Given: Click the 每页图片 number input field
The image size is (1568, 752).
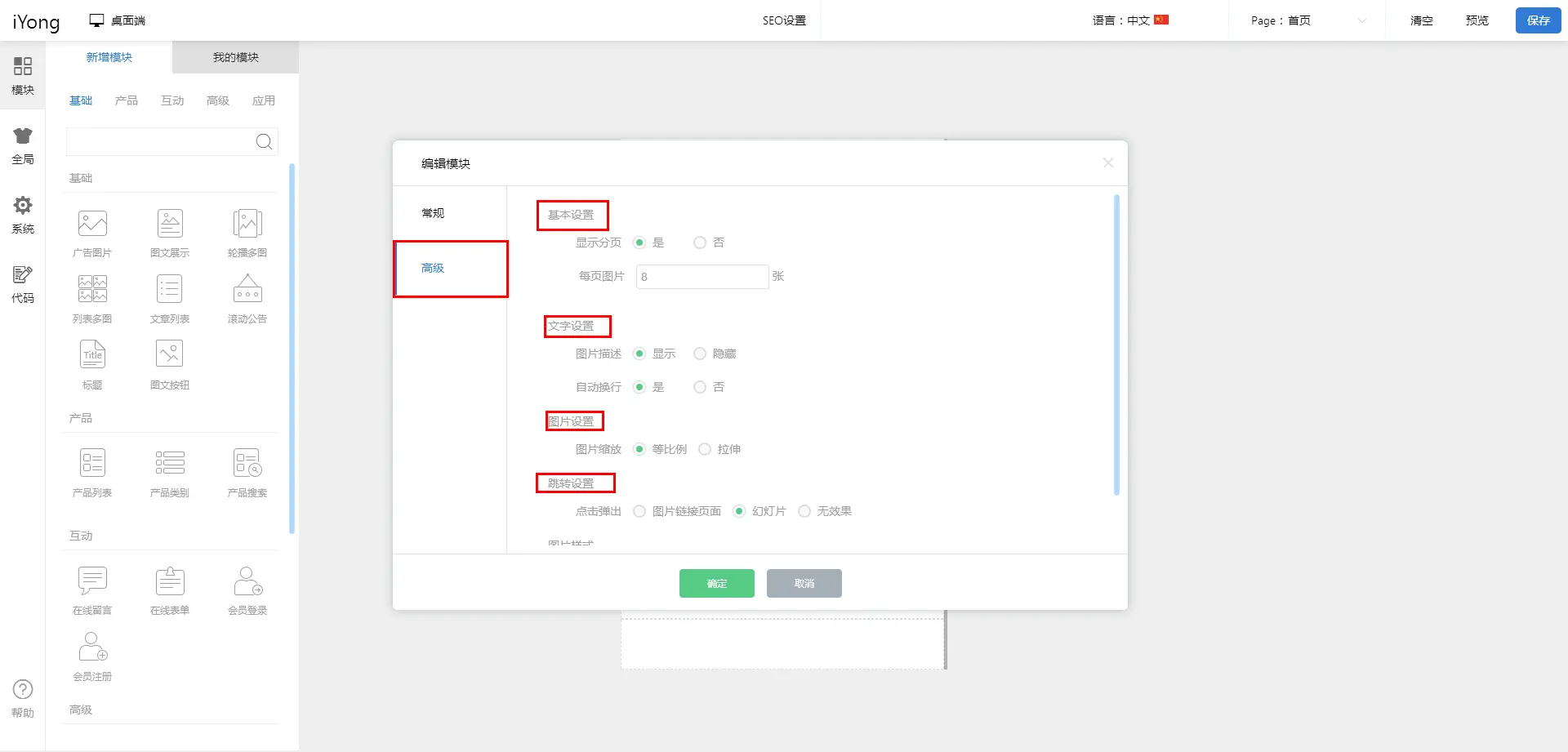Looking at the screenshot, I should 702,277.
